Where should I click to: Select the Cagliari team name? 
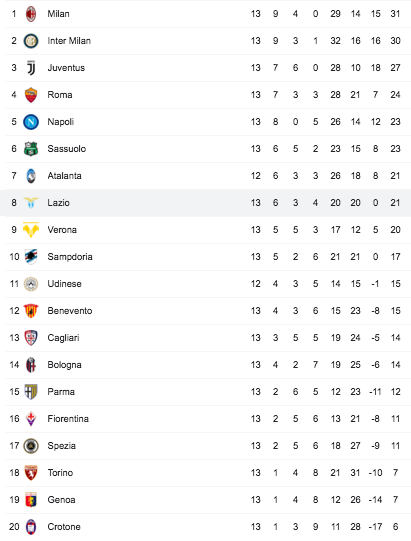pos(63,338)
